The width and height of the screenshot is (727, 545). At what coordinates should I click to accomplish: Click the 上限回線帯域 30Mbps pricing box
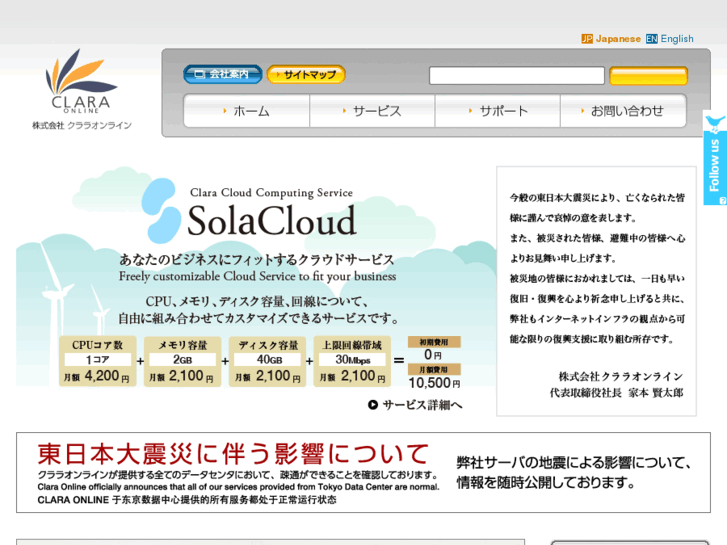click(352, 361)
